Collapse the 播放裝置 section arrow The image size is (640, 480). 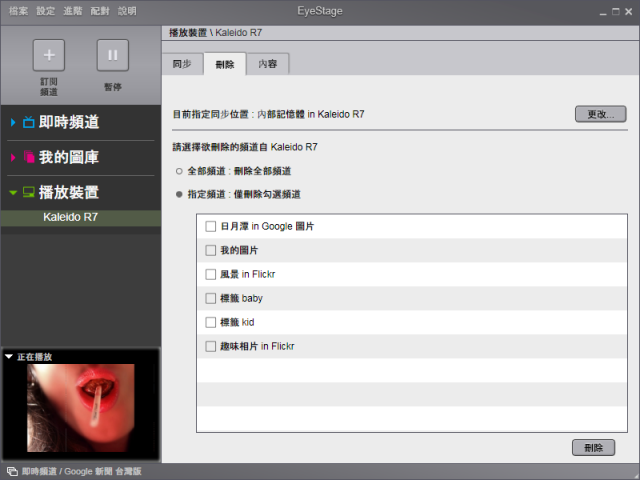[x=13, y=192]
